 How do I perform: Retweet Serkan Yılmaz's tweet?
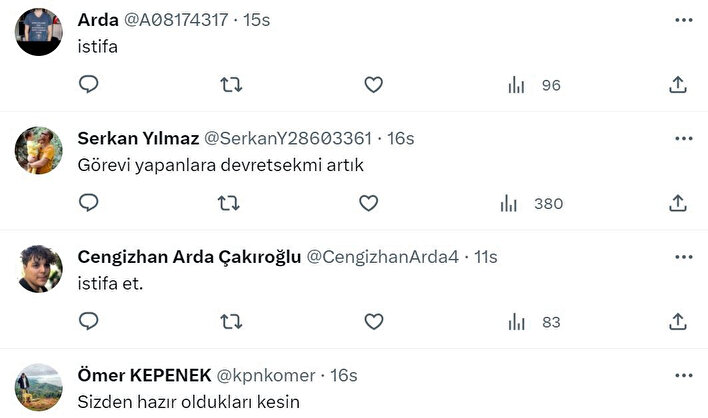228,204
